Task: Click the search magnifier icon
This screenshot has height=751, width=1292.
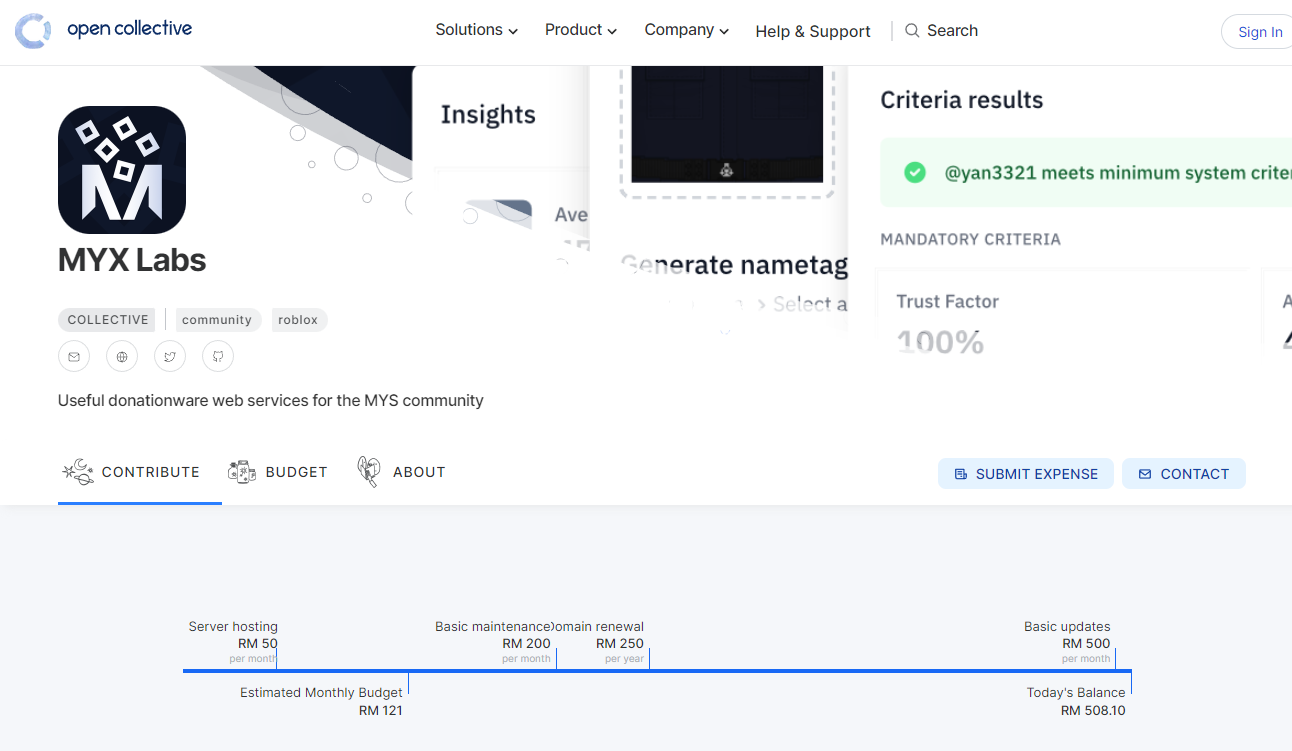Action: pos(912,31)
